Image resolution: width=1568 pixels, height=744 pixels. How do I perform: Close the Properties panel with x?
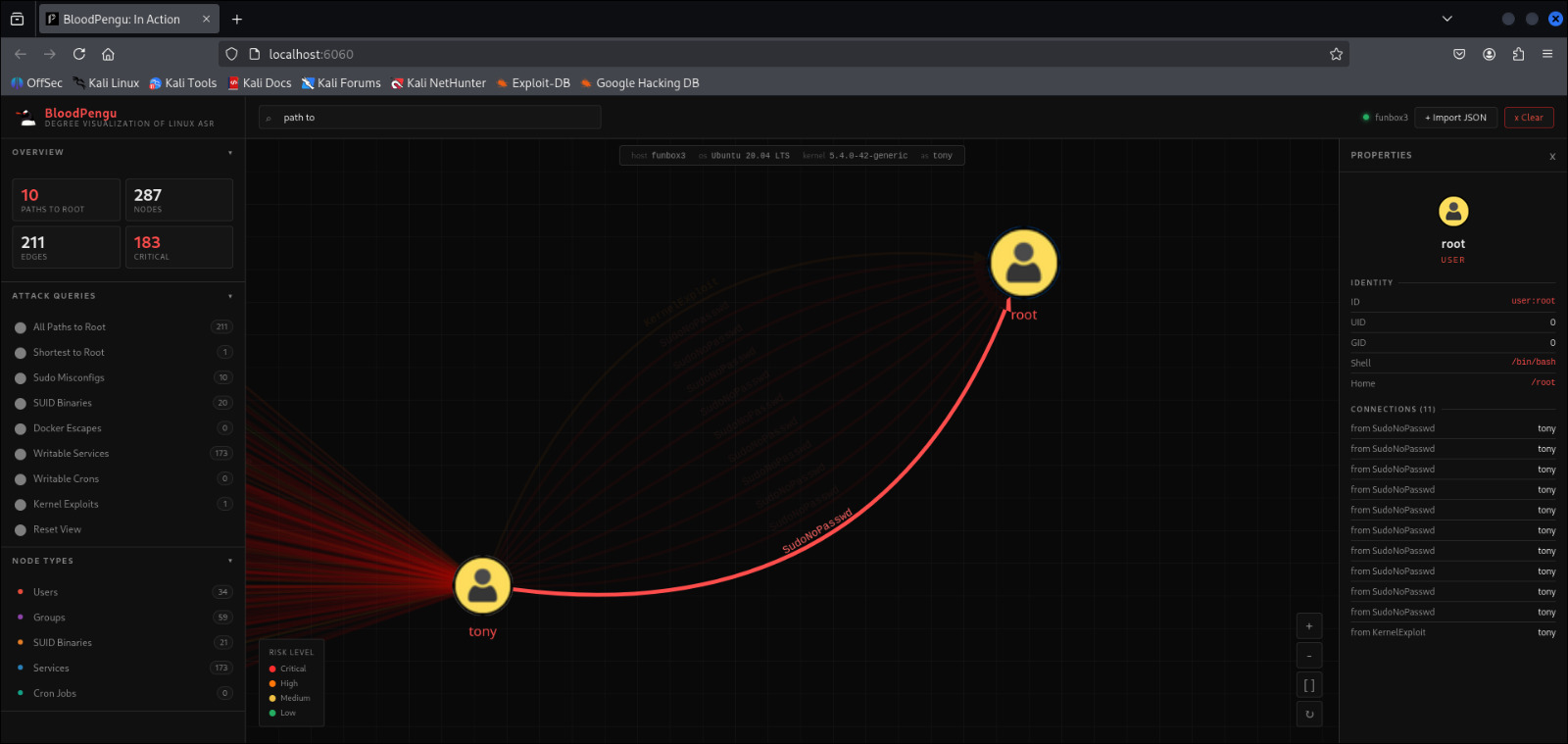(1552, 157)
